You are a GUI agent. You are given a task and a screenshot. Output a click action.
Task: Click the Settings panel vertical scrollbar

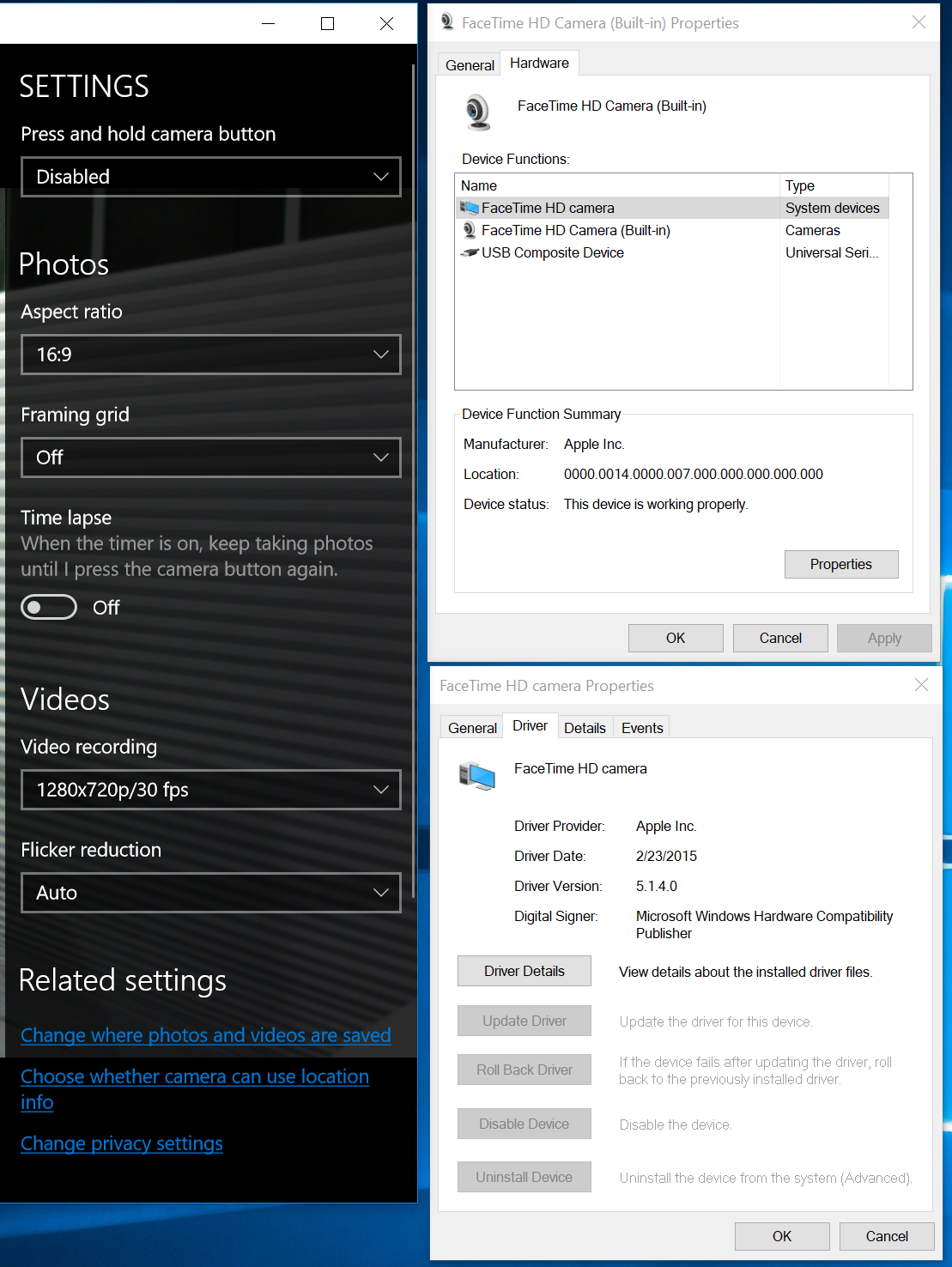tap(414, 481)
